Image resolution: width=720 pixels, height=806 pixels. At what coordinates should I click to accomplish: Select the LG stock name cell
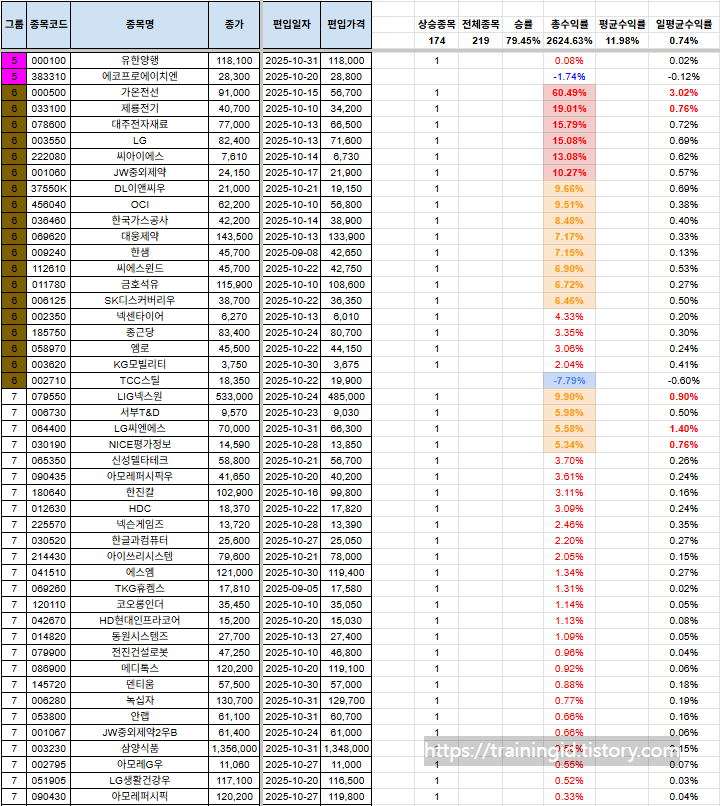pos(139,140)
